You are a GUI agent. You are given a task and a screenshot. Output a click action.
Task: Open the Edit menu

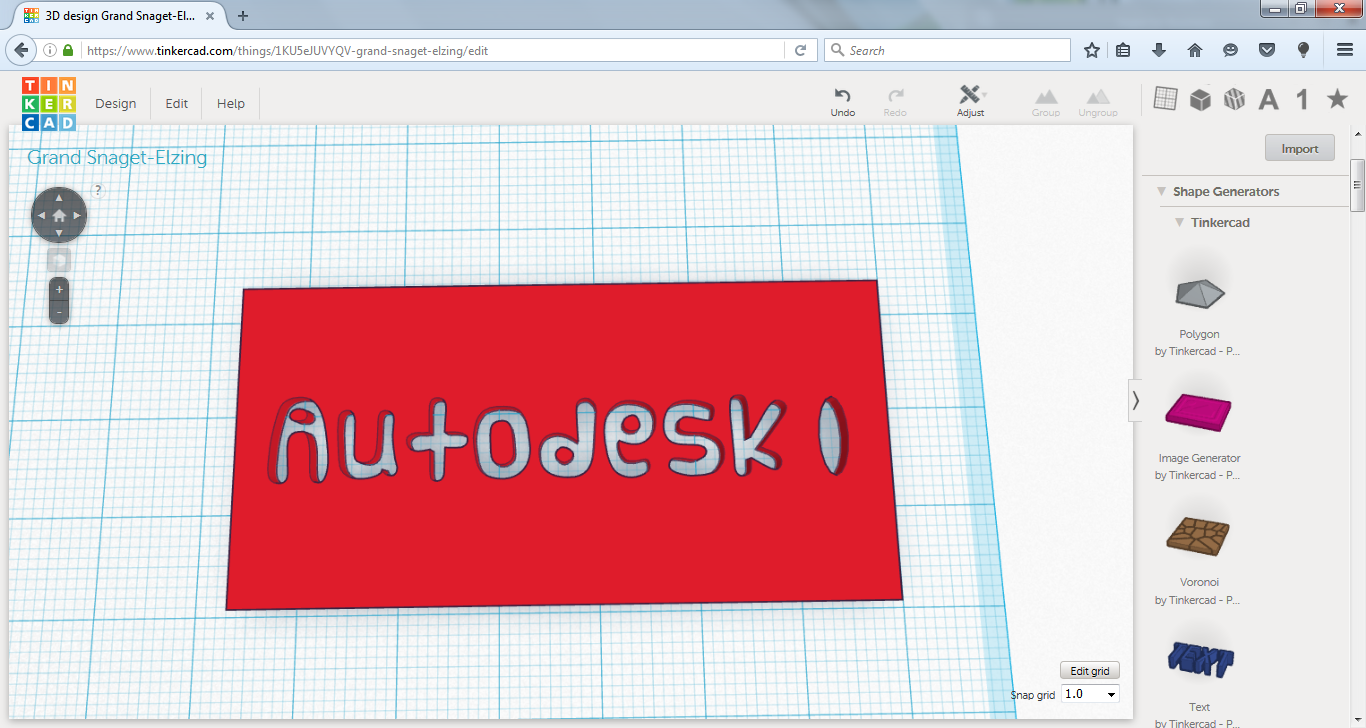pos(176,103)
